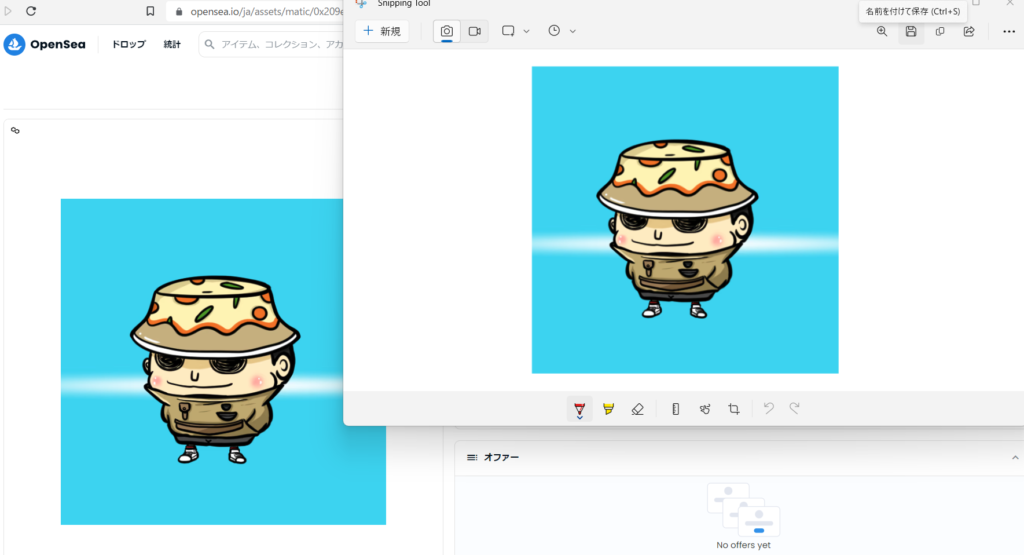Click the Redo arrow in Snipping Tool

(795, 409)
